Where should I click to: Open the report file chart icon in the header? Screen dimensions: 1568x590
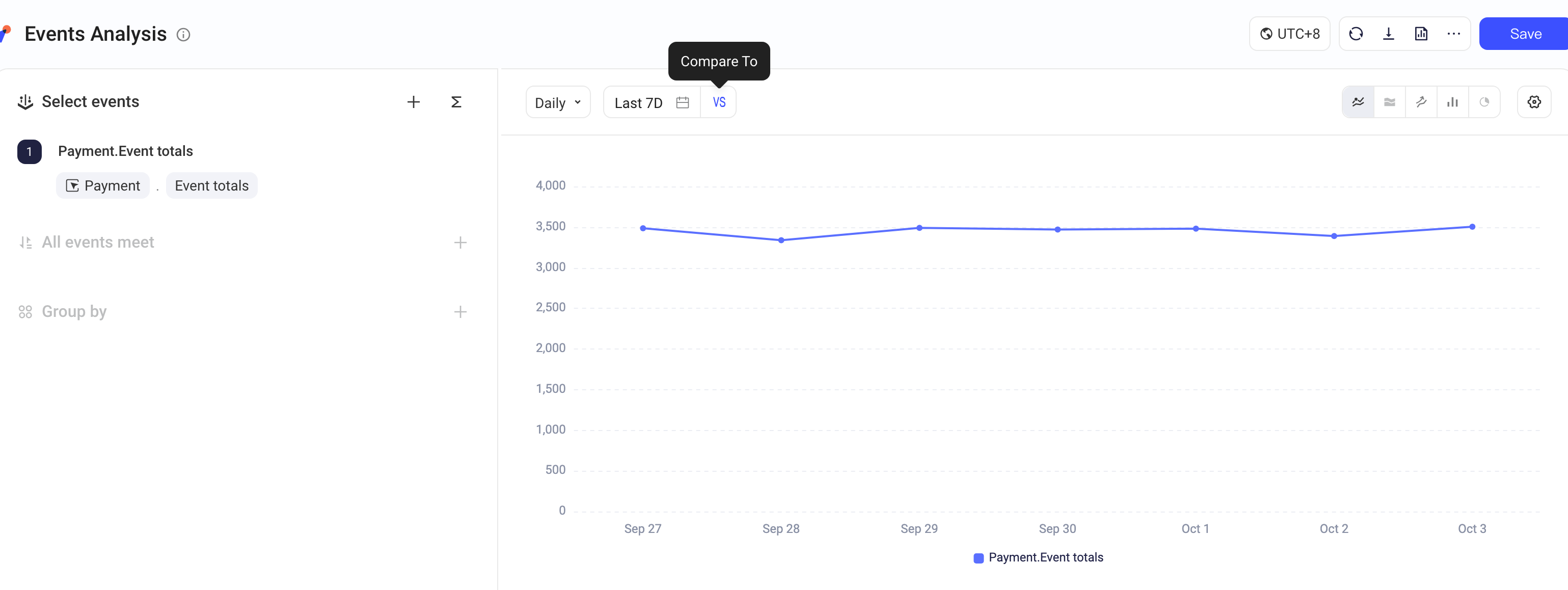tap(1421, 34)
